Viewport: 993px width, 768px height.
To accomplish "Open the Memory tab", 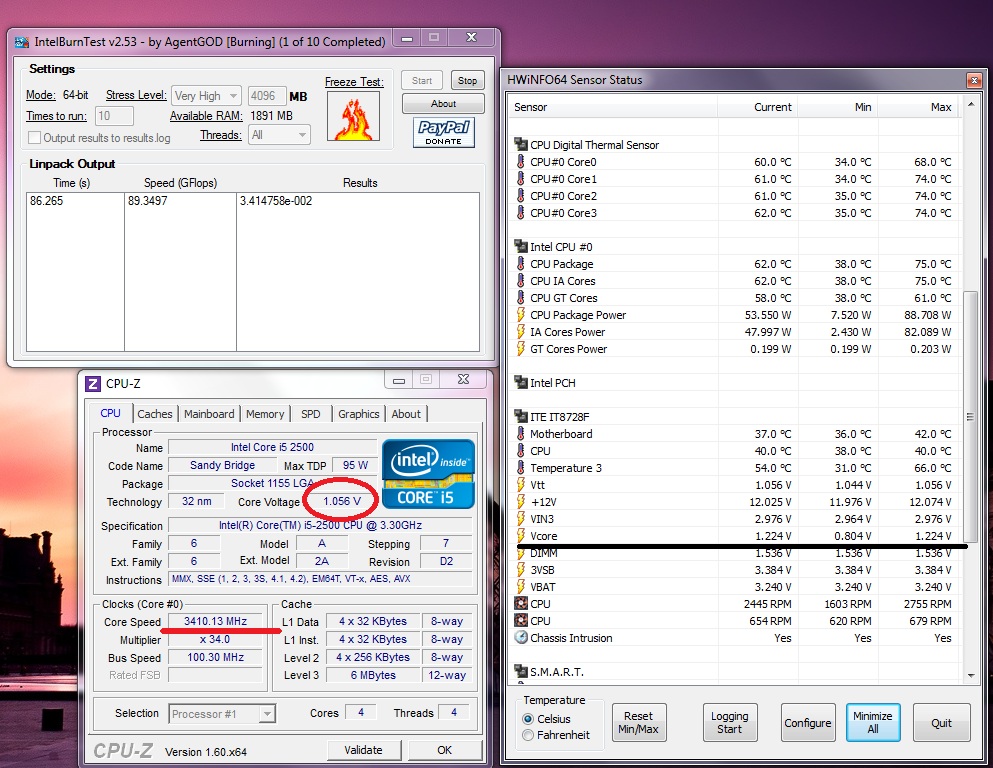I will pyautogui.click(x=265, y=414).
